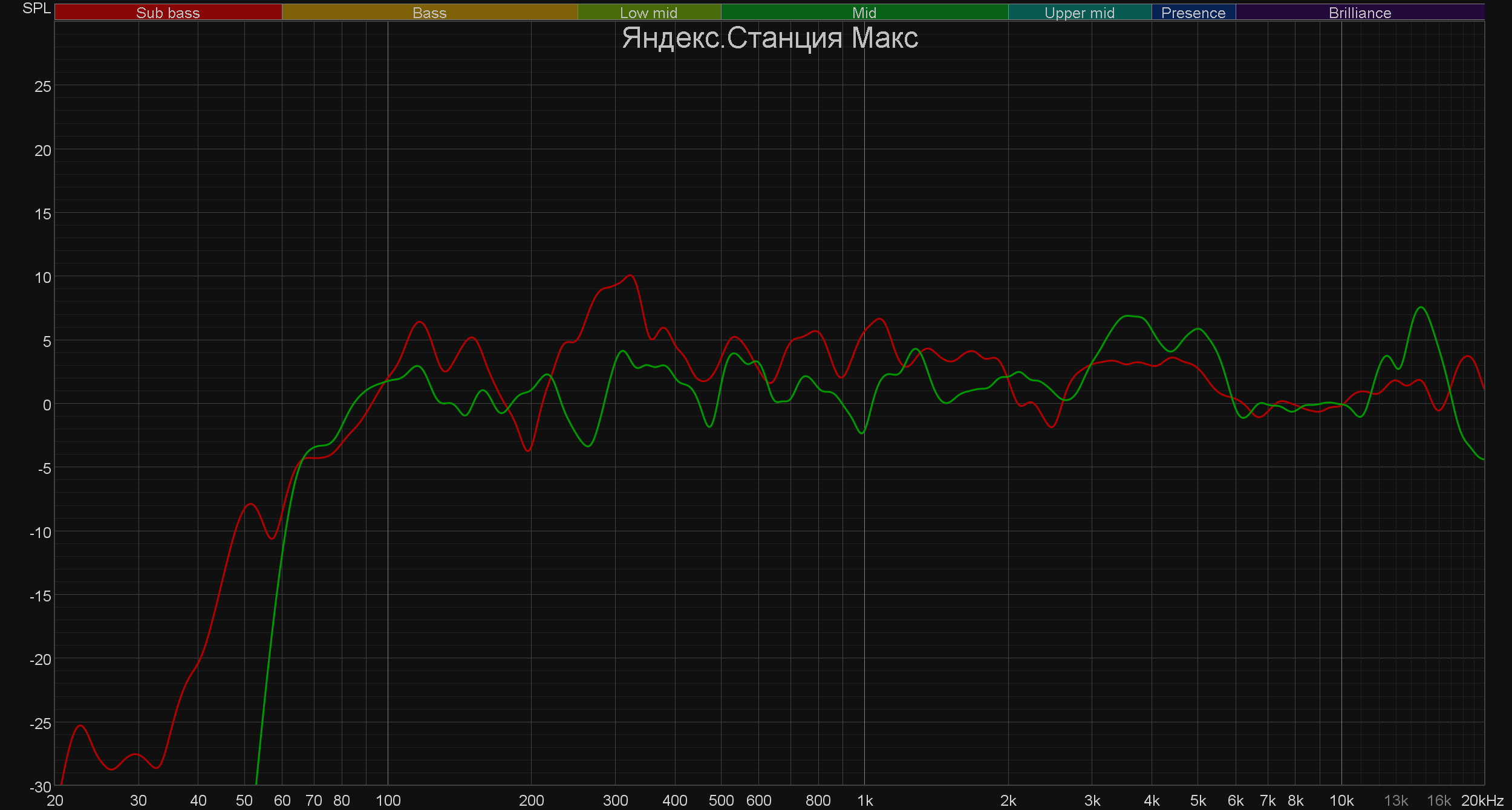The width and height of the screenshot is (1512, 810).
Task: Click the -30 dB level label
Action: [x=41, y=787]
